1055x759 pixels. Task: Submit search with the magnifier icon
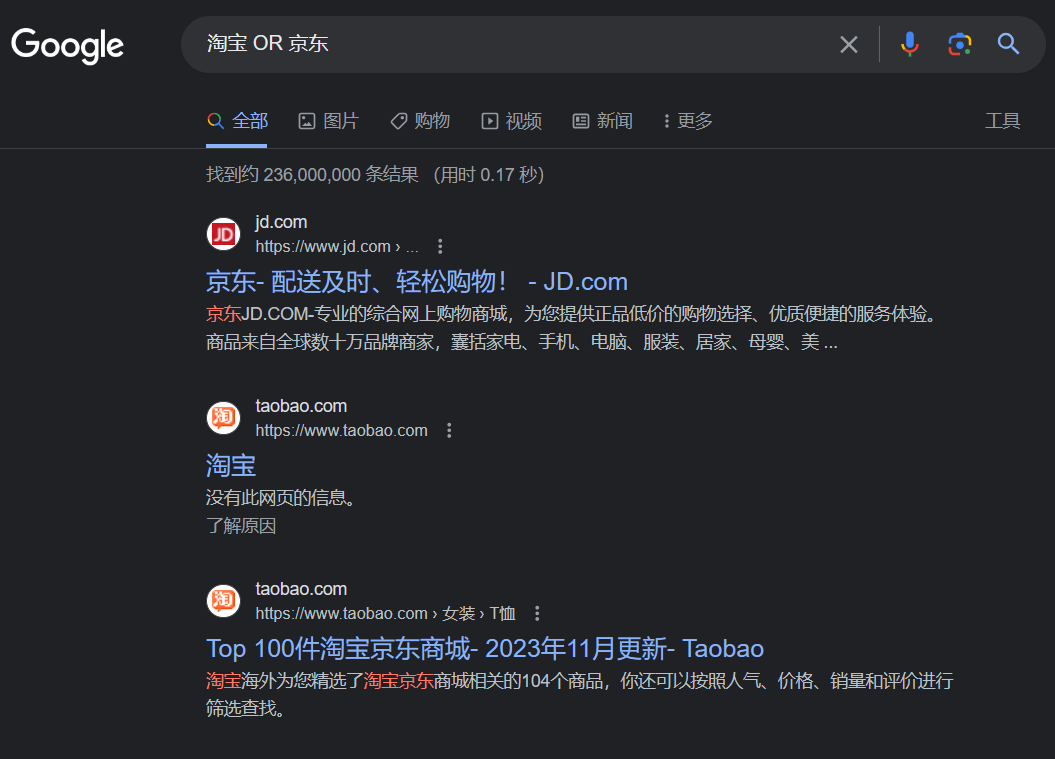1008,44
